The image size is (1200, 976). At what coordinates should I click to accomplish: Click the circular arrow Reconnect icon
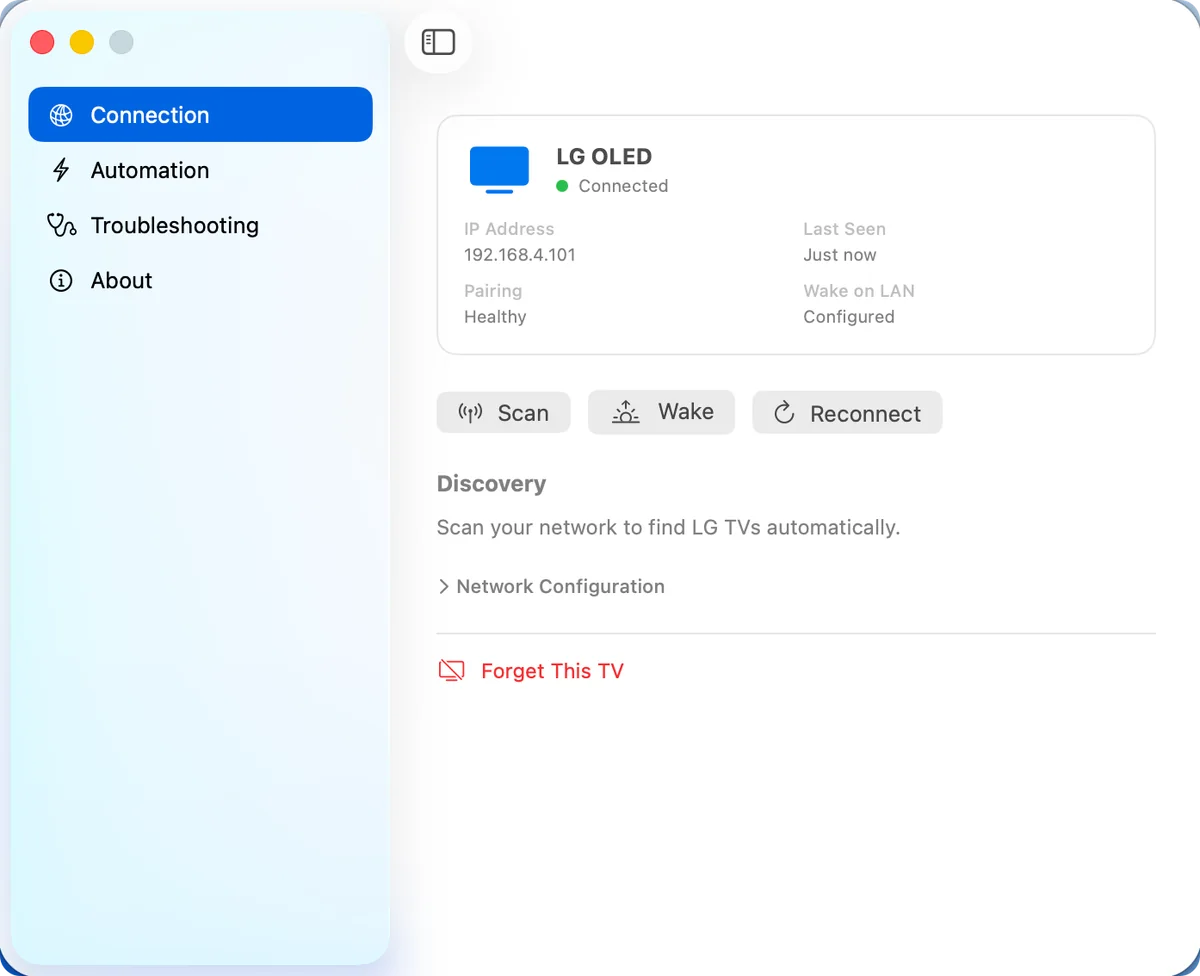[x=784, y=413]
